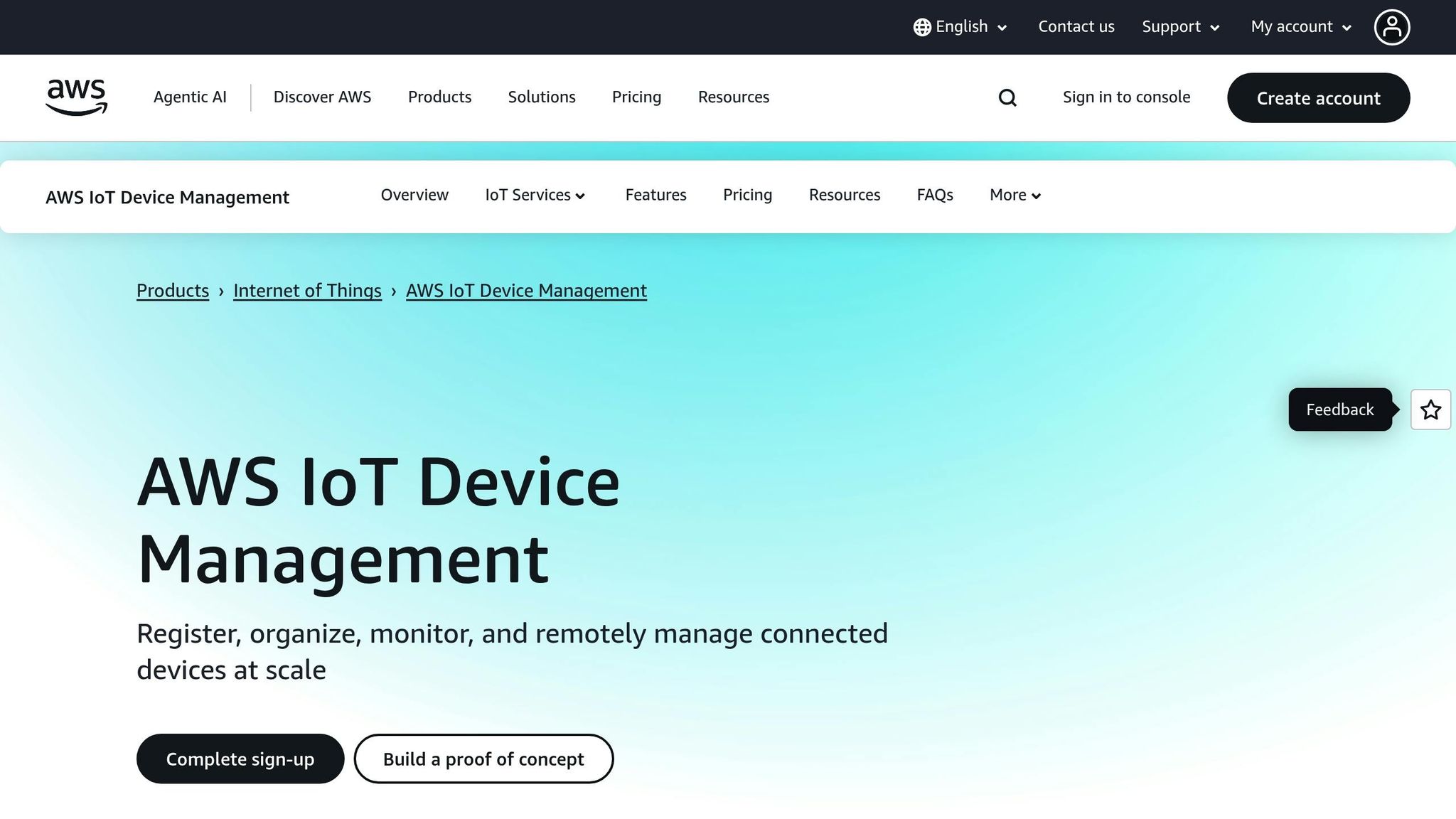Viewport: 1456px width, 819px height.
Task: Open Resources tab in product subnav
Action: pyautogui.click(x=845, y=195)
